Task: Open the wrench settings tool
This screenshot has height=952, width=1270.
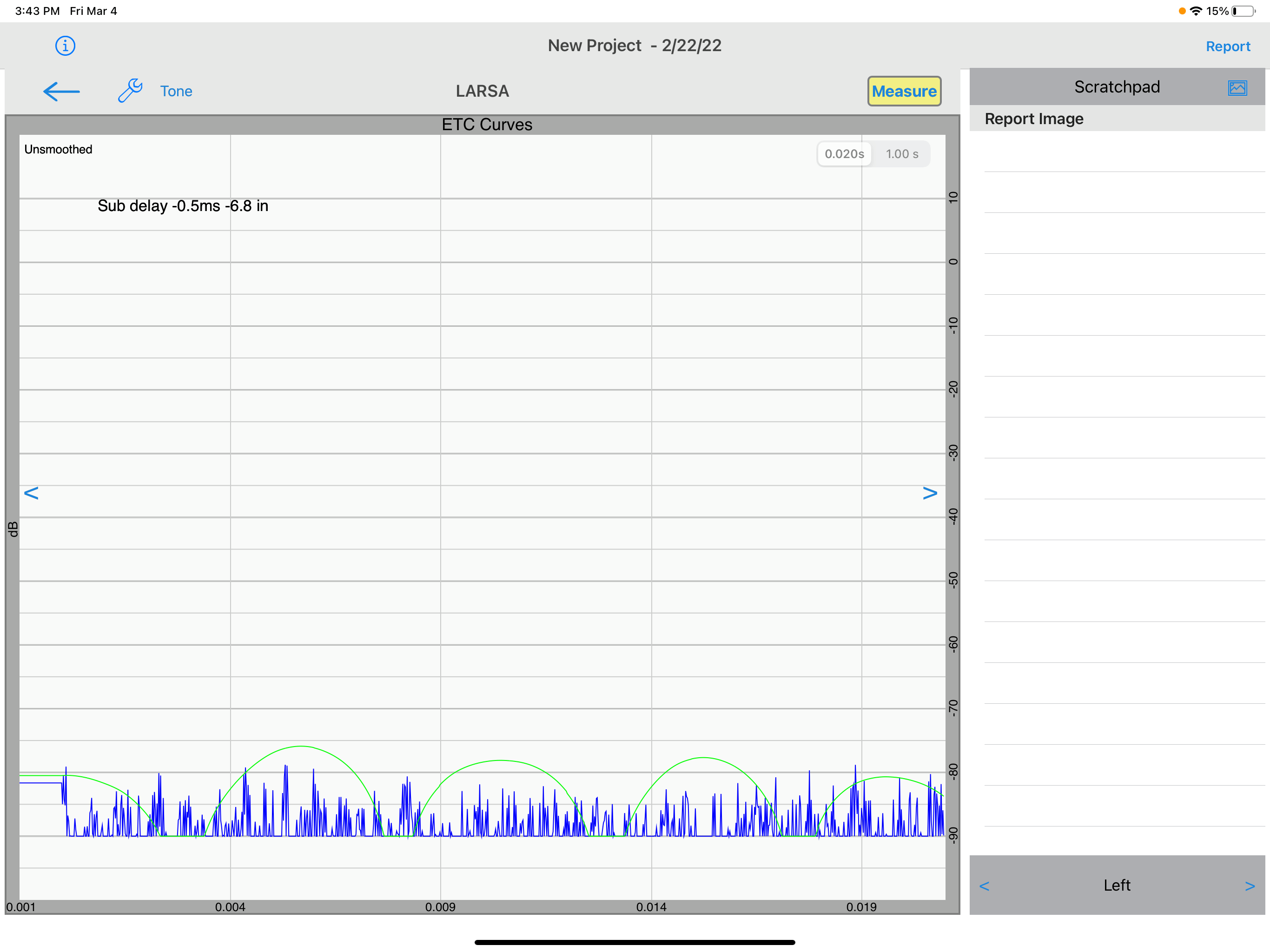Action: coord(130,91)
